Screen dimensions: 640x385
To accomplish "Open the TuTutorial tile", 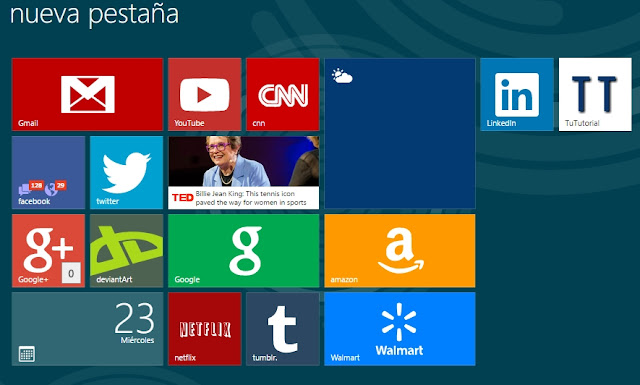I will click(x=595, y=94).
